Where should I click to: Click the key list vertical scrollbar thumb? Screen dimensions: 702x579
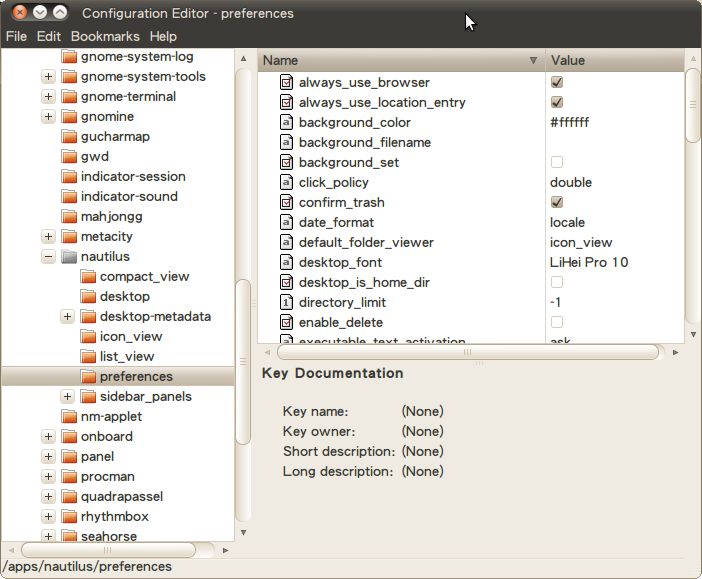pyautogui.click(x=693, y=105)
